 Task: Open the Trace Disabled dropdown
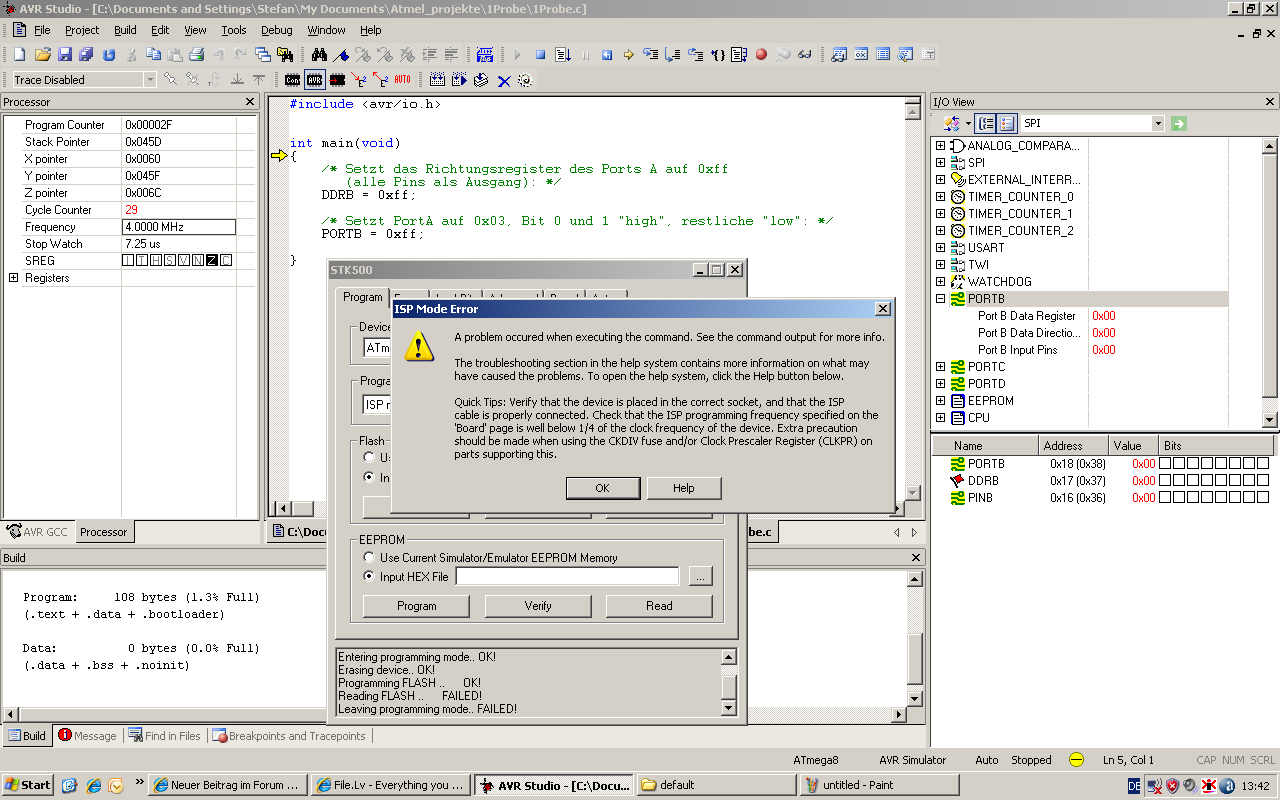(x=150, y=79)
